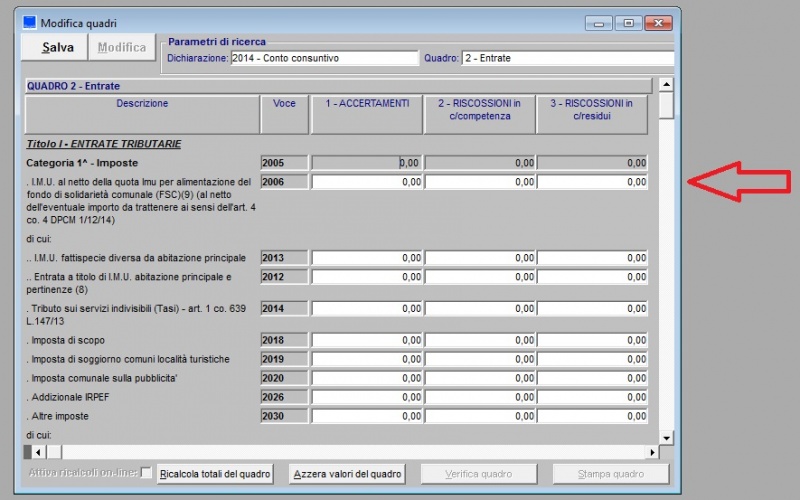The image size is (800, 500).
Task: Toggle Attiva ricalcoli on-line checkbox
Action: coord(147,473)
